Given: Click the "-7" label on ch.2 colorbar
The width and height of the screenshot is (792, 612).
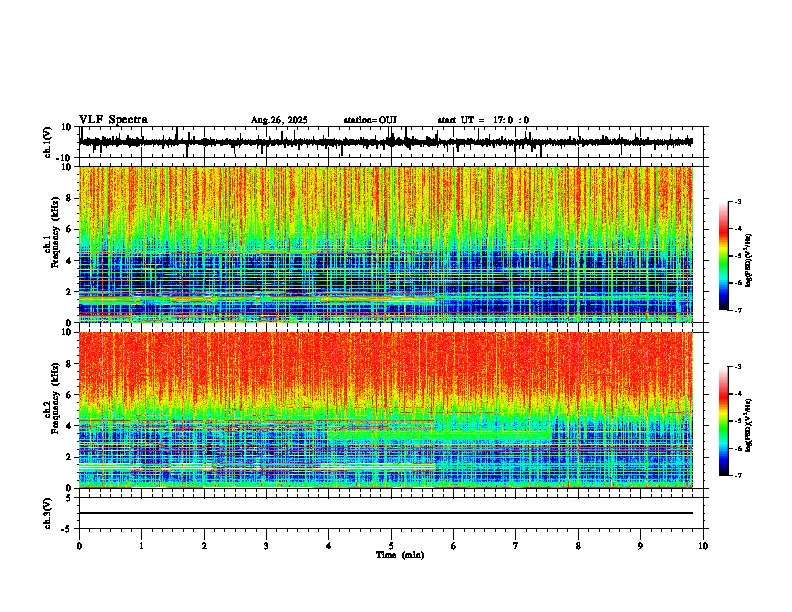Looking at the screenshot, I should (737, 476).
